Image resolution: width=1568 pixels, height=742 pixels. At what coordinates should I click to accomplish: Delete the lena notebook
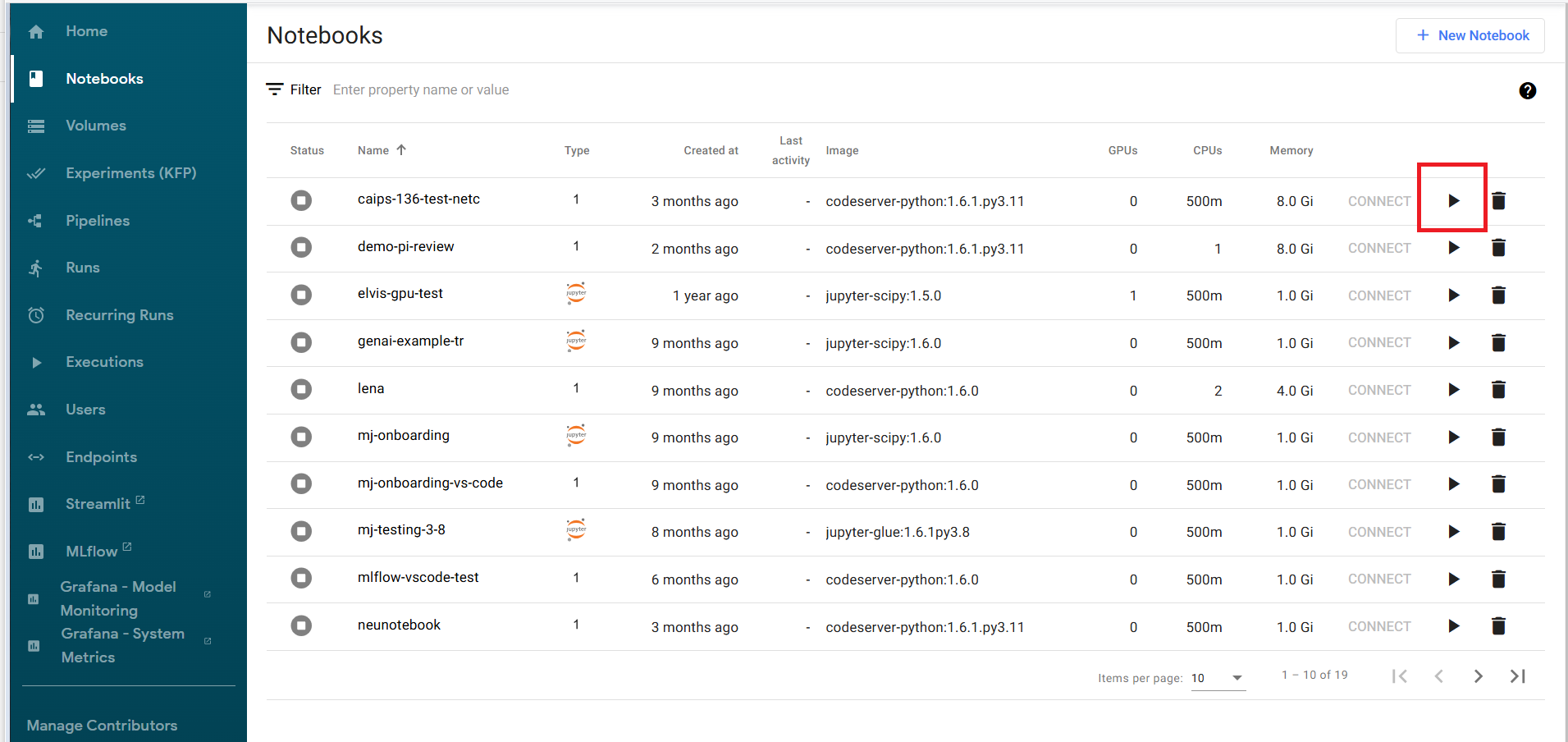(x=1498, y=390)
